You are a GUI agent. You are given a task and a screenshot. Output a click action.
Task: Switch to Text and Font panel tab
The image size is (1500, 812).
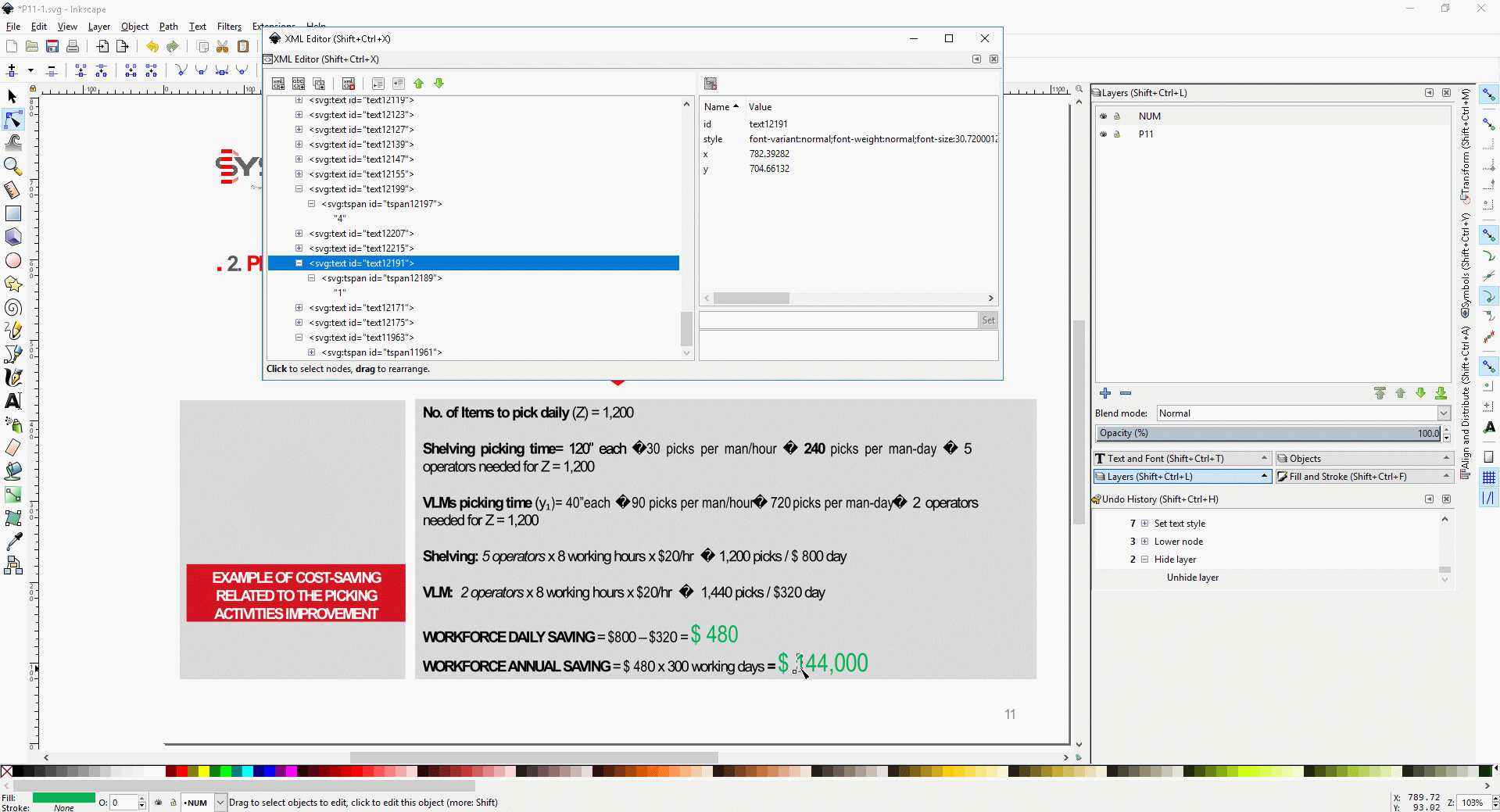pos(1183,458)
